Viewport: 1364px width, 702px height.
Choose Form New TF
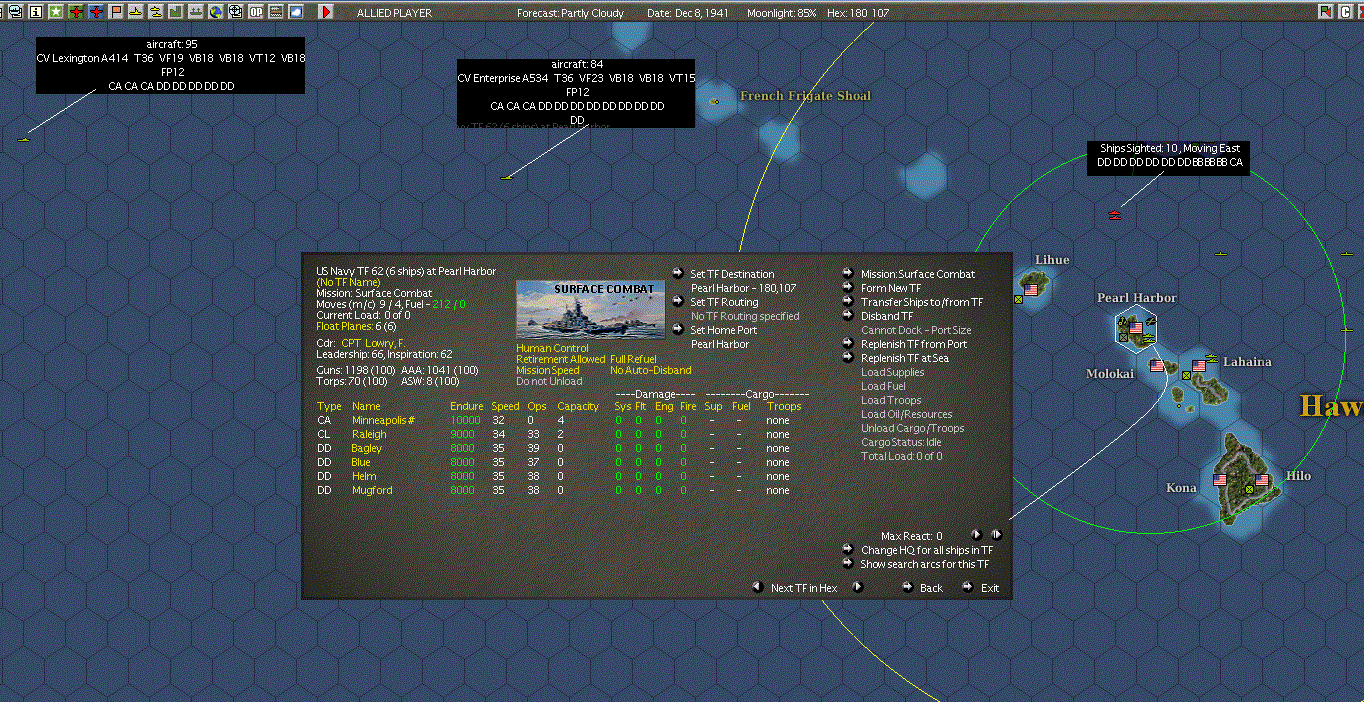891,288
